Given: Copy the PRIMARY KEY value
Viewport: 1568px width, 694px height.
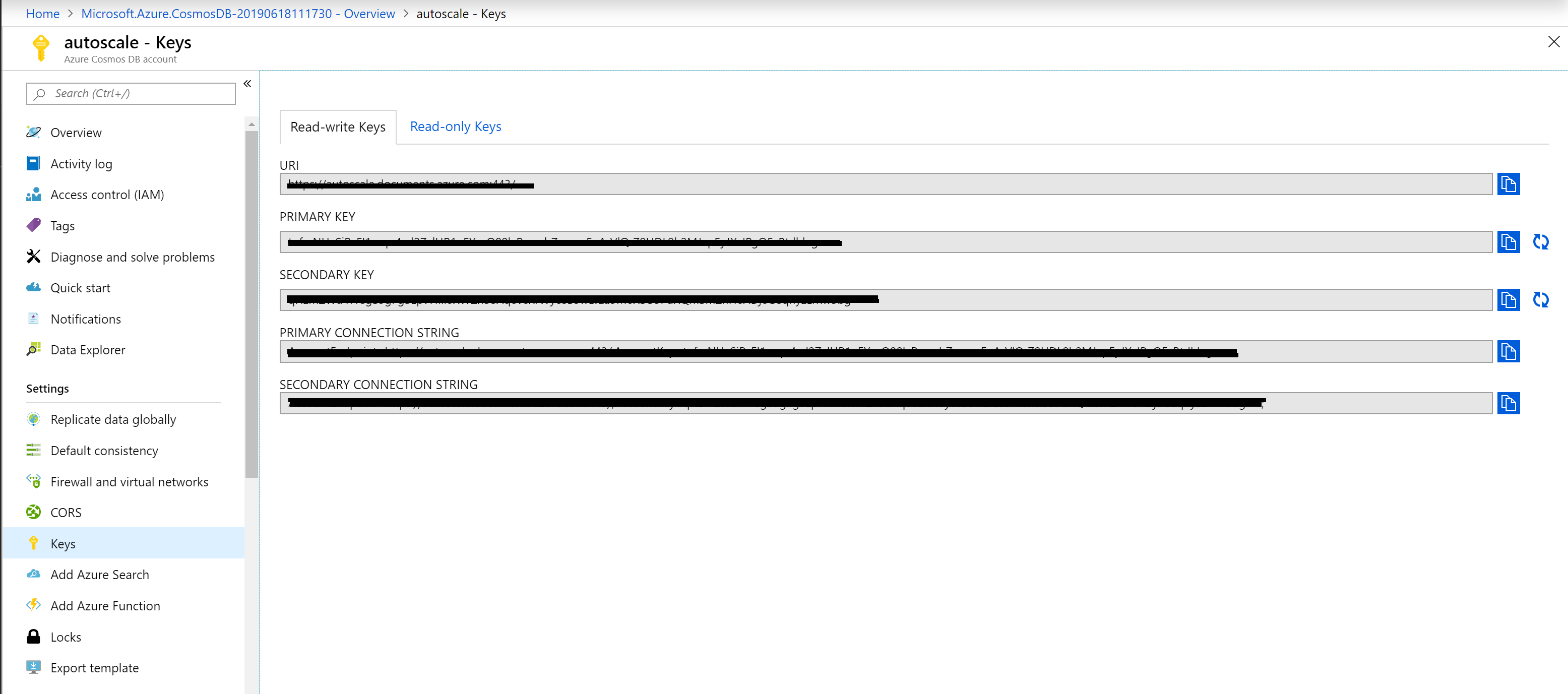Looking at the screenshot, I should click(1508, 242).
